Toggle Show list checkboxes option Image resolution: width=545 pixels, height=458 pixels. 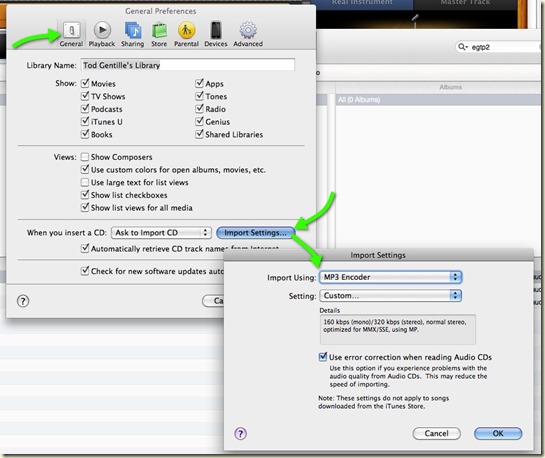[x=85, y=195]
